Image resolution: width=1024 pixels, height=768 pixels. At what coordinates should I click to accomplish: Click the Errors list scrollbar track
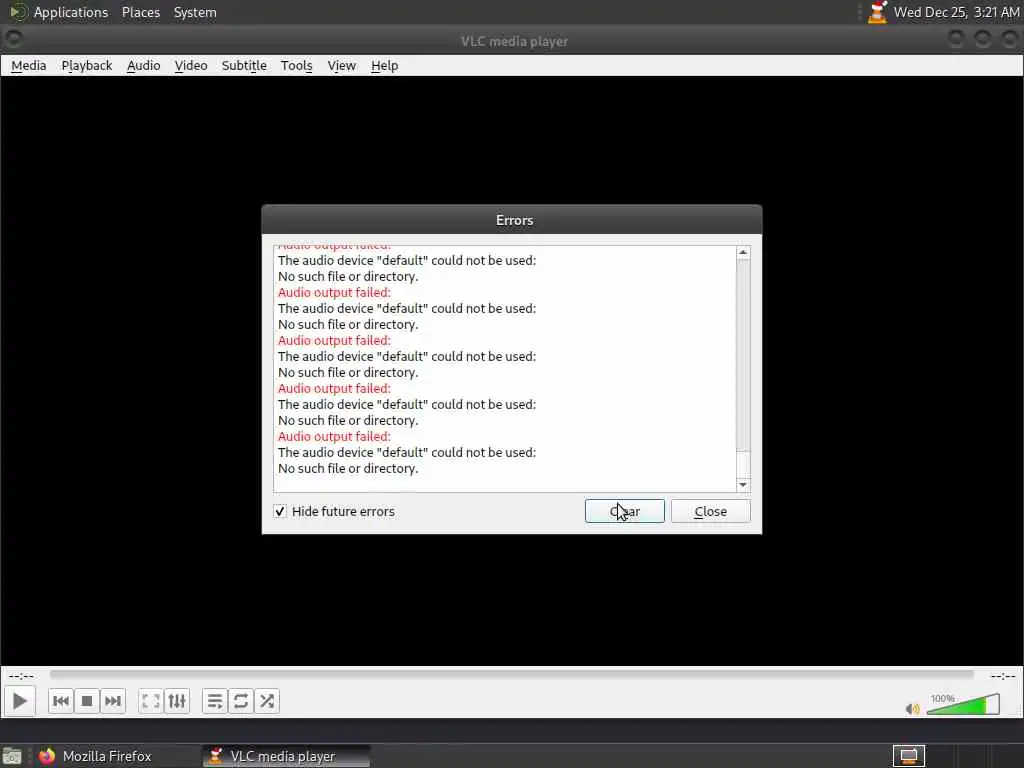click(743, 368)
